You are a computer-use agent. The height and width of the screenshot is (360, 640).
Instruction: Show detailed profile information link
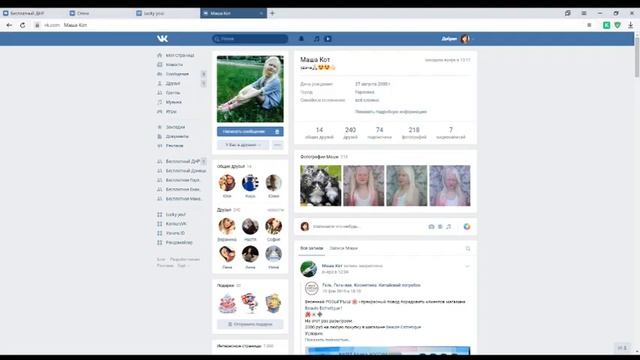pyautogui.click(x=391, y=111)
